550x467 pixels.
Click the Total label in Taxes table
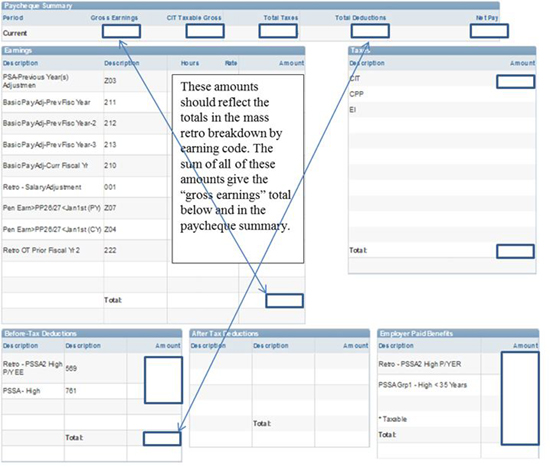click(358, 251)
